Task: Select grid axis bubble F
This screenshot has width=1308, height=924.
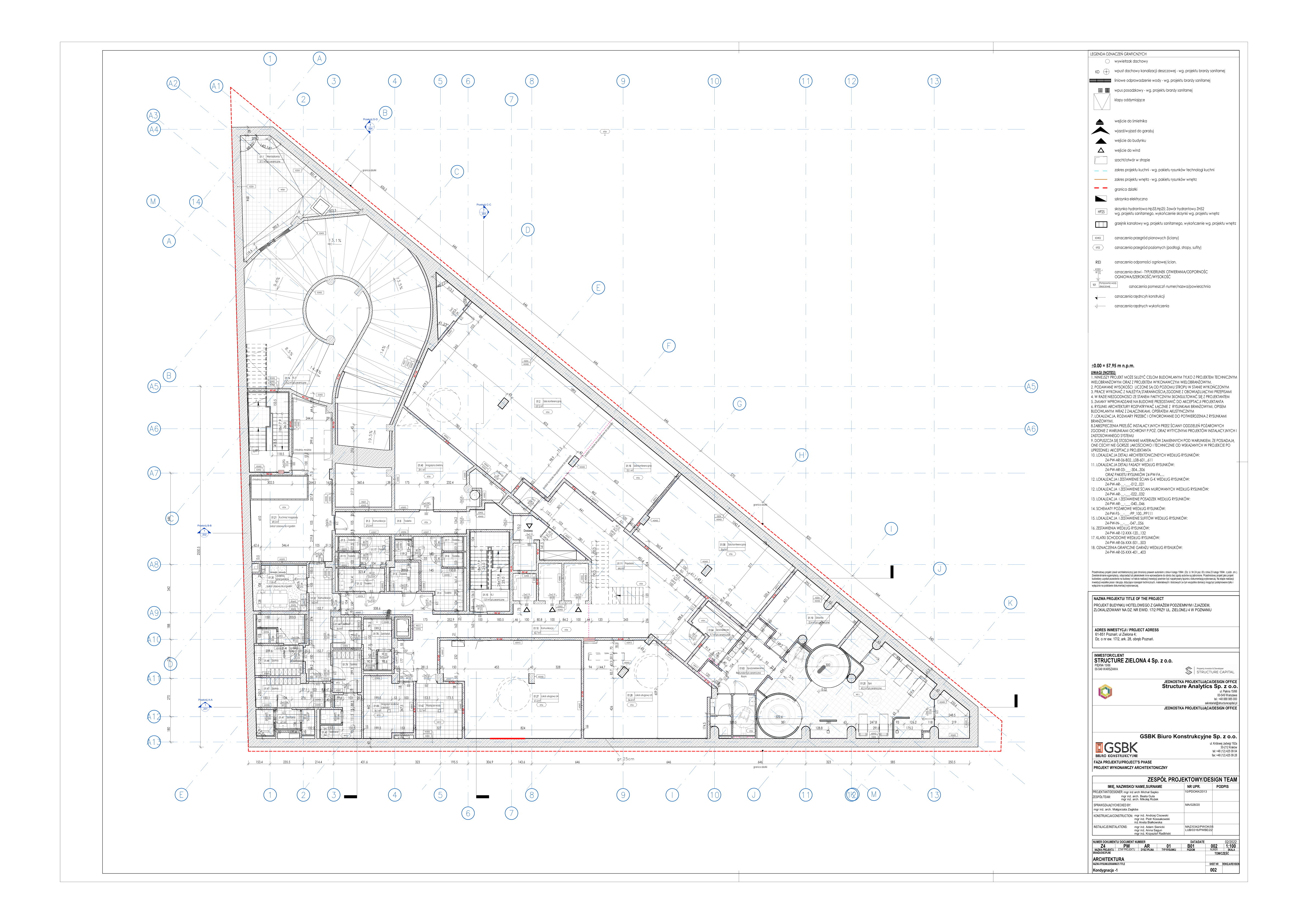Action: (x=669, y=346)
